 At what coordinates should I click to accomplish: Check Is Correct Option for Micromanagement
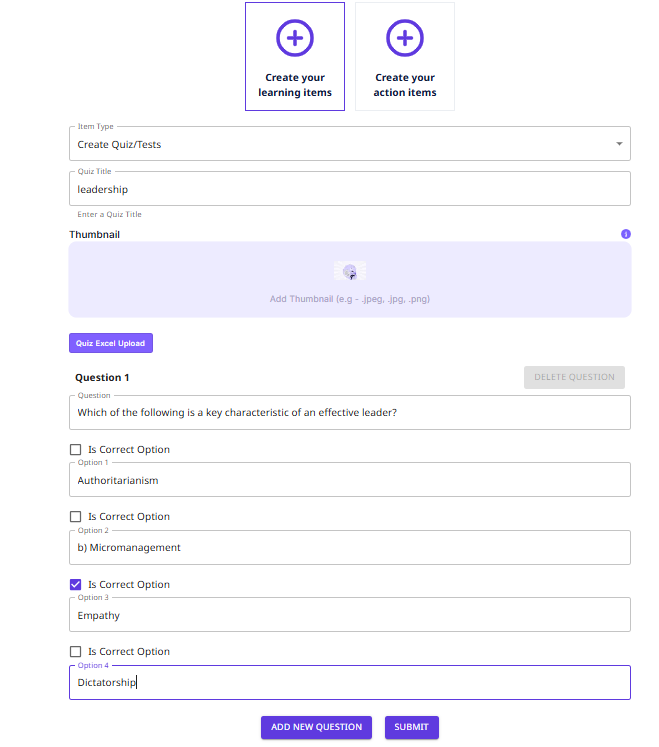click(76, 517)
